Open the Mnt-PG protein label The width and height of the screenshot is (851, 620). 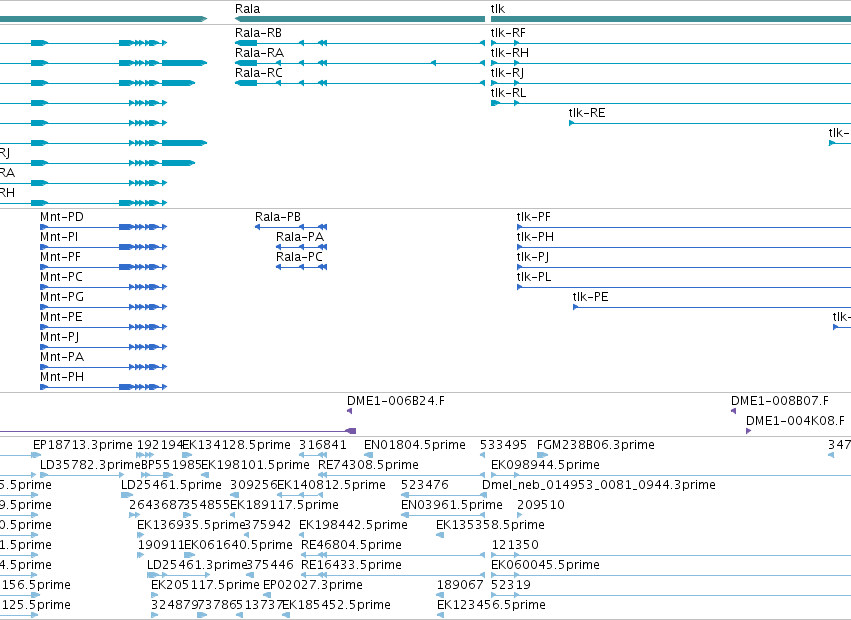point(62,297)
